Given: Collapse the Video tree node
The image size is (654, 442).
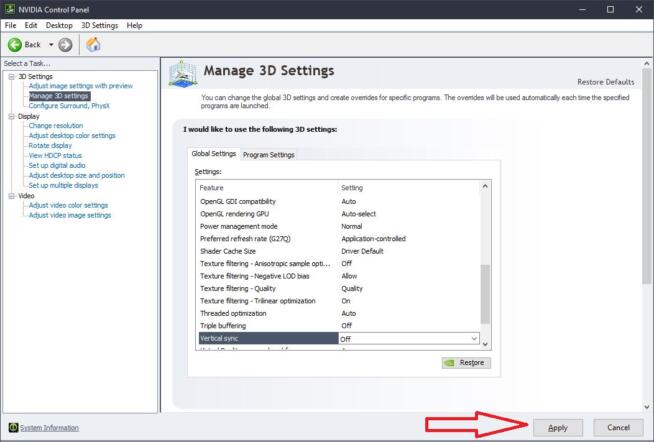Looking at the screenshot, I should click(x=12, y=196).
